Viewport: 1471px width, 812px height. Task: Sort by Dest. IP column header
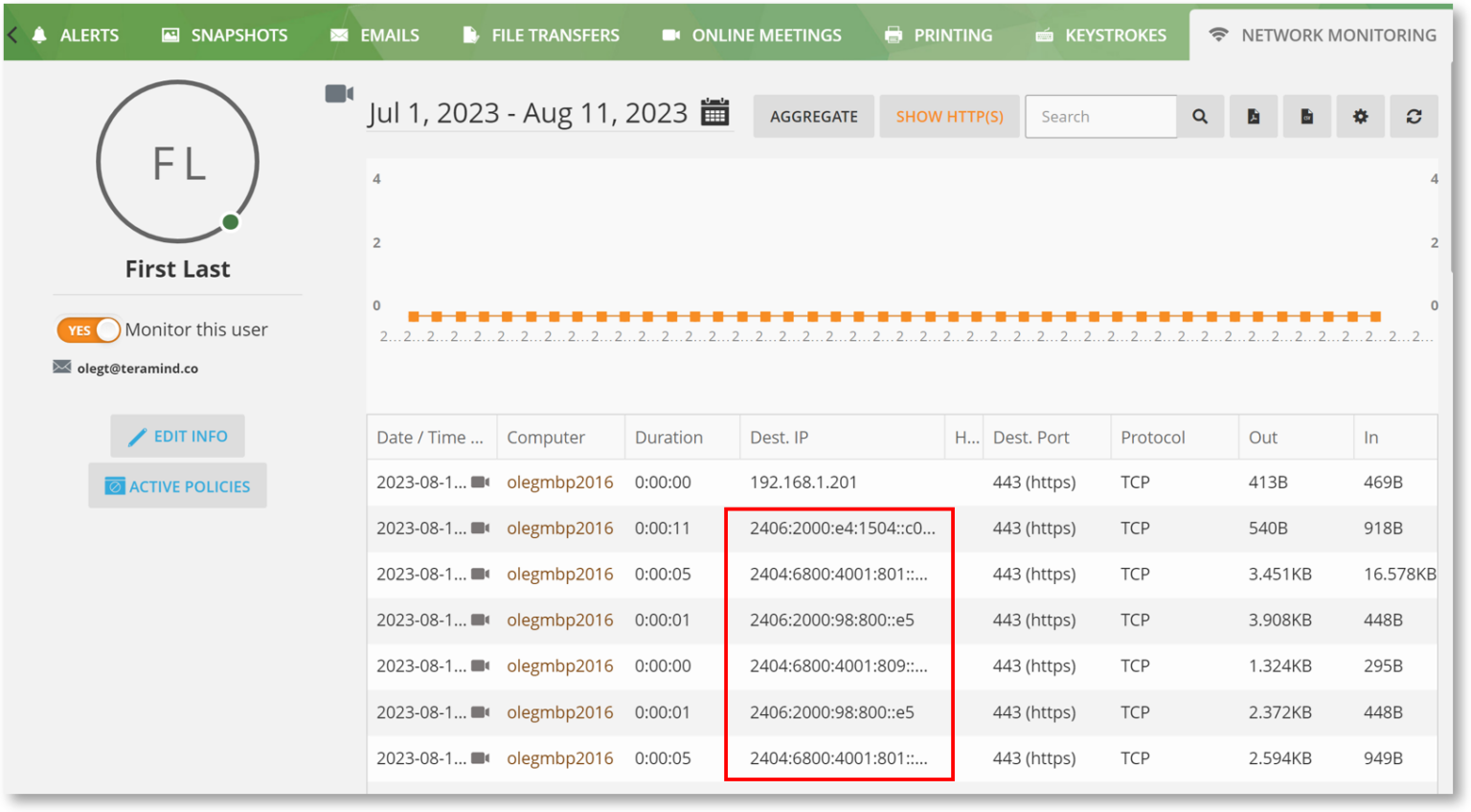pos(779,438)
